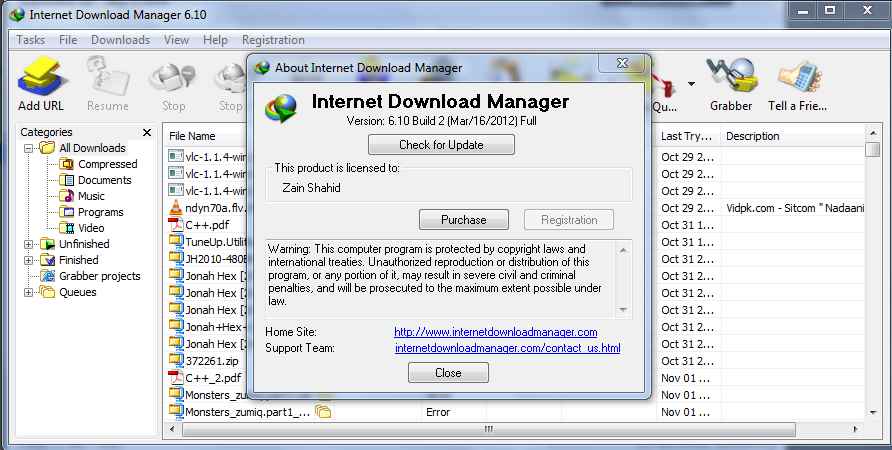892x450 pixels.
Task: Open the Help menu
Action: coord(215,40)
